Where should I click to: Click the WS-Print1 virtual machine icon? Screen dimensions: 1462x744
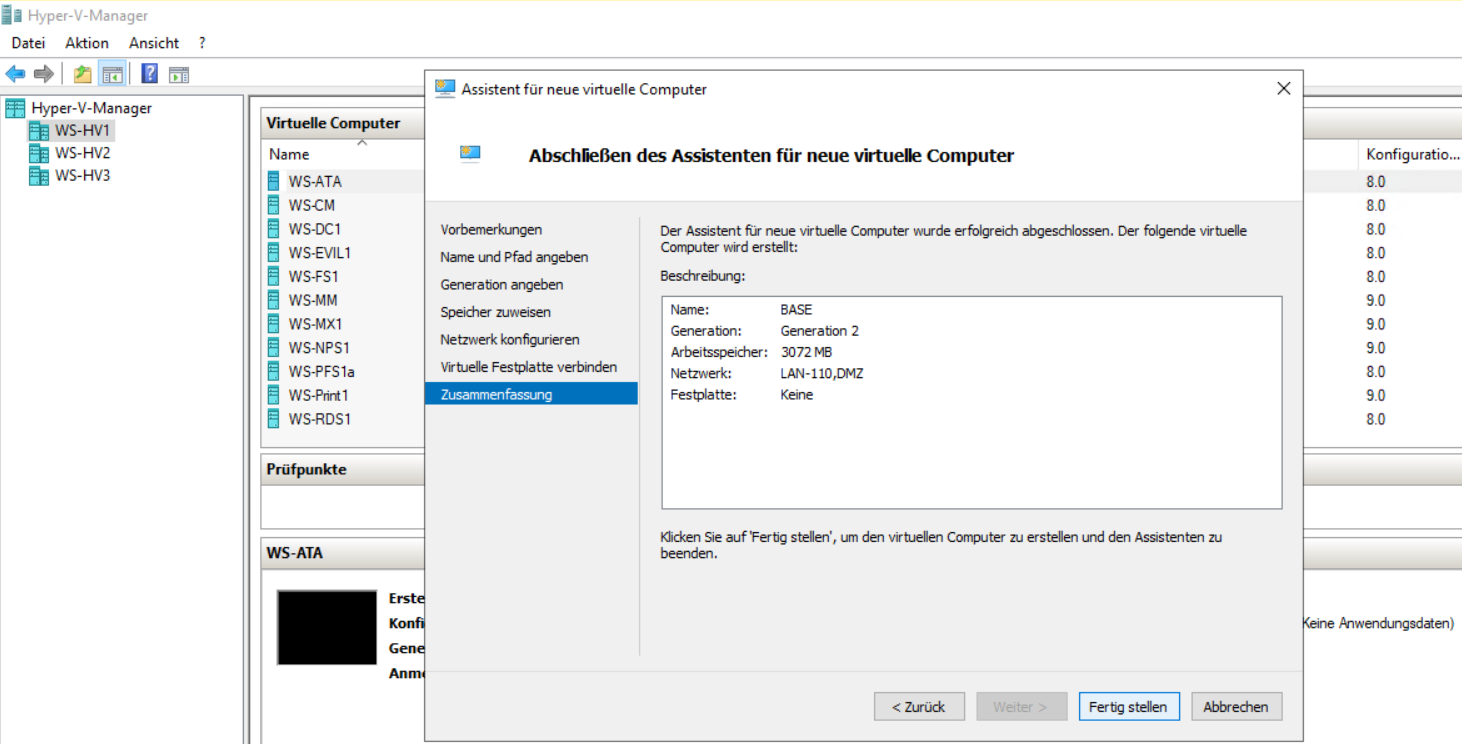274,395
